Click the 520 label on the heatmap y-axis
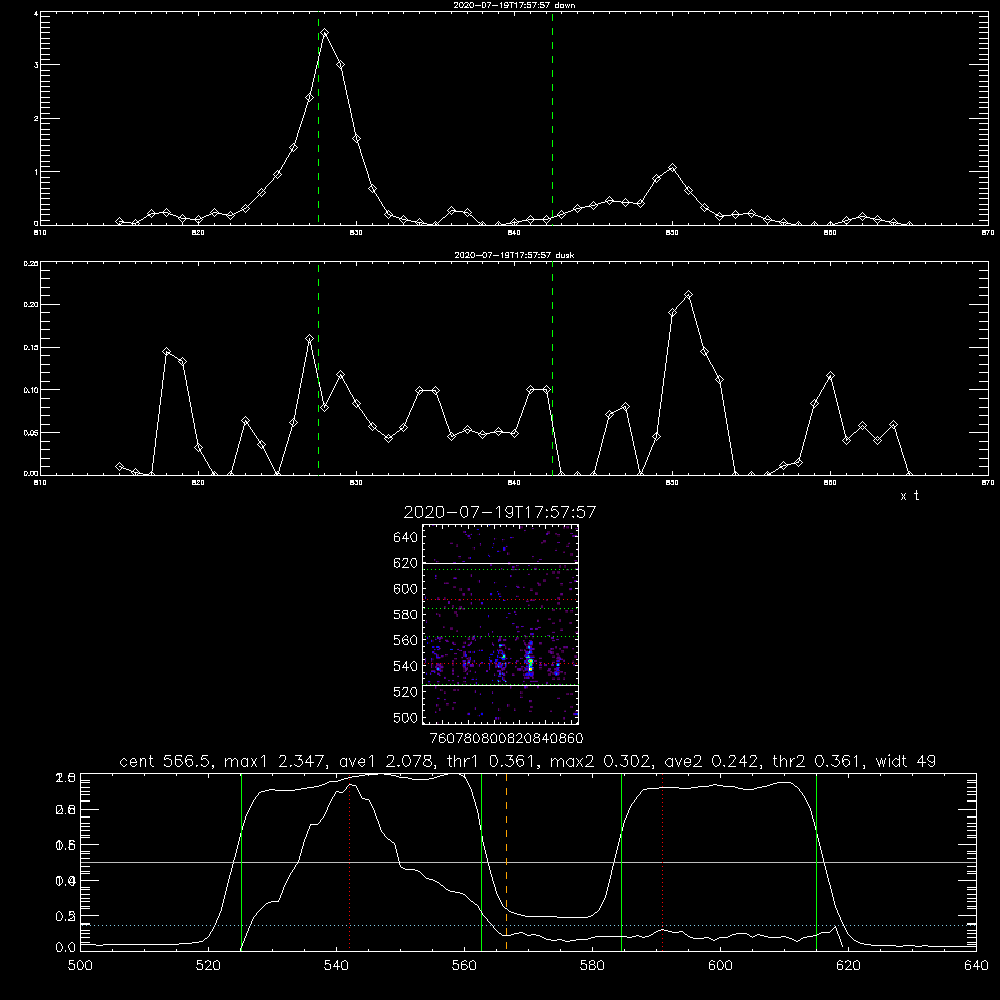Image resolution: width=1000 pixels, height=1000 pixels. pyautogui.click(x=406, y=692)
